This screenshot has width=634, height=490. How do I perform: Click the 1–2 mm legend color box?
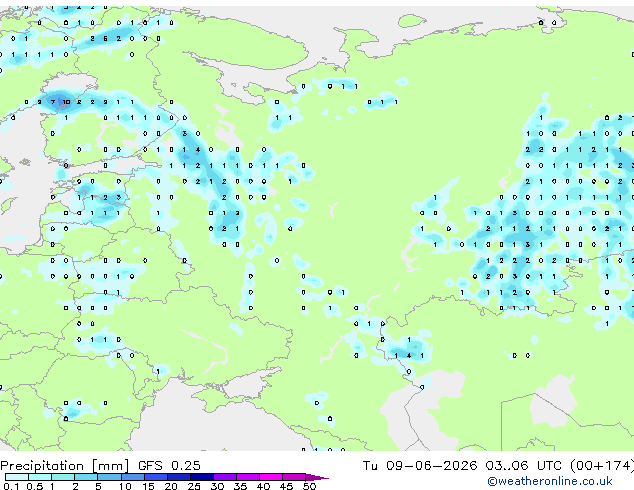(63, 477)
